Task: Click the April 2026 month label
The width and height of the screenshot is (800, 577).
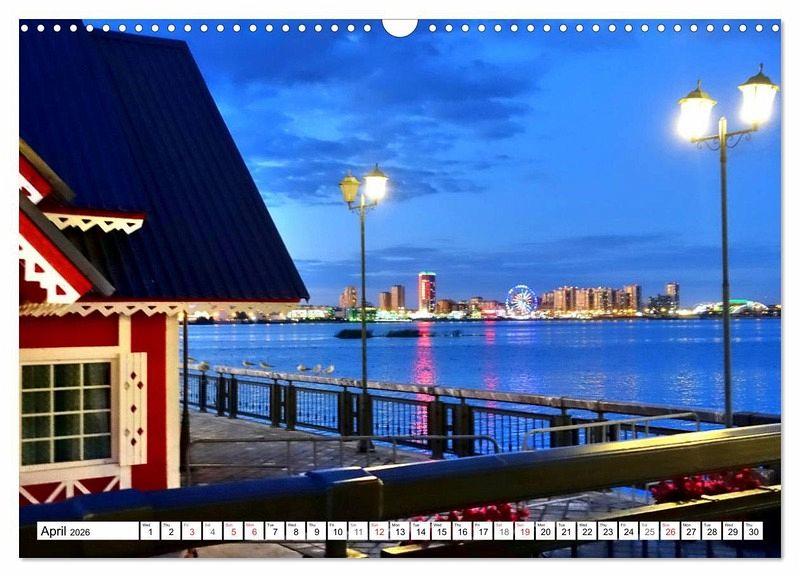Action: (x=65, y=531)
